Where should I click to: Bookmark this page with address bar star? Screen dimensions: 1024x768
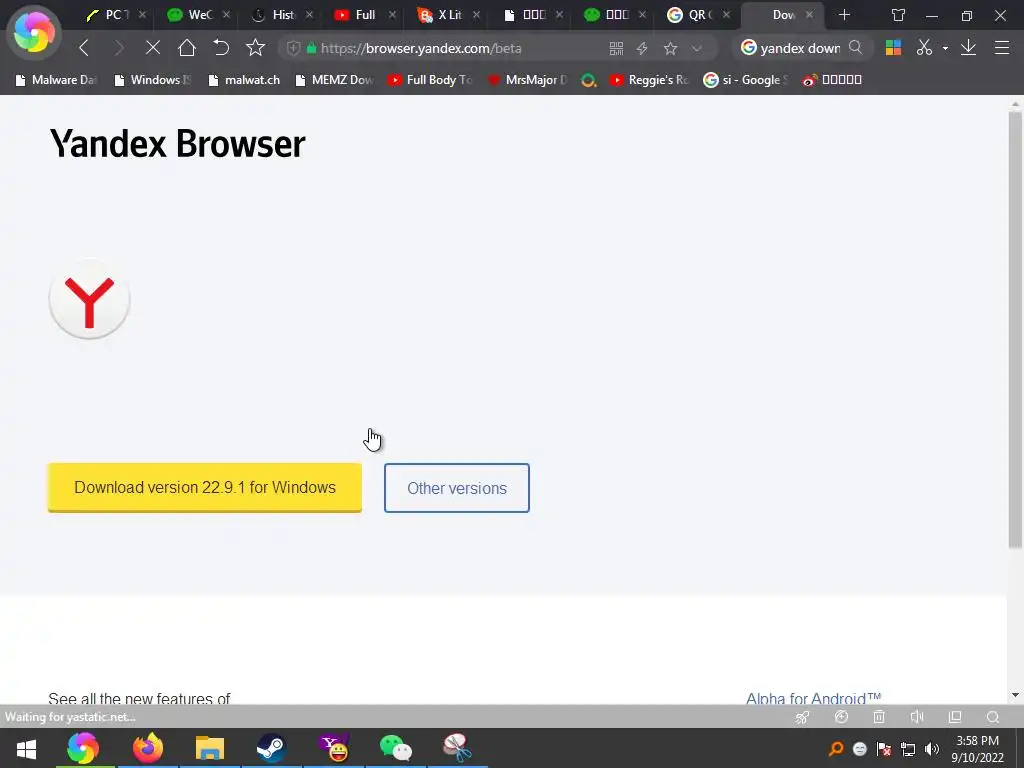[670, 48]
